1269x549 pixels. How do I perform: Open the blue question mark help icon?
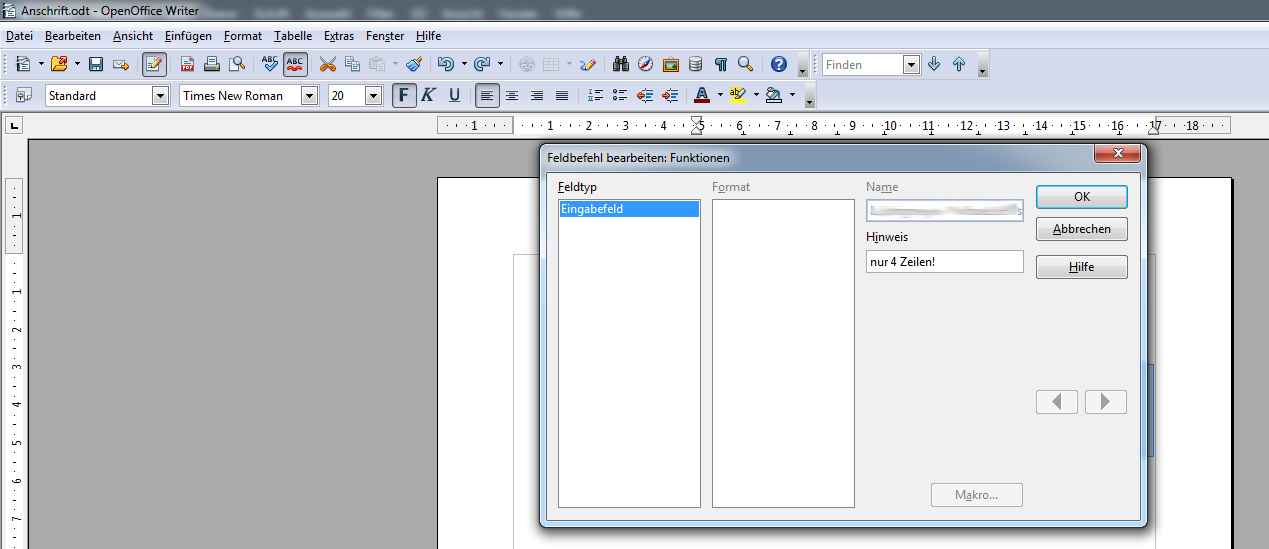(779, 64)
